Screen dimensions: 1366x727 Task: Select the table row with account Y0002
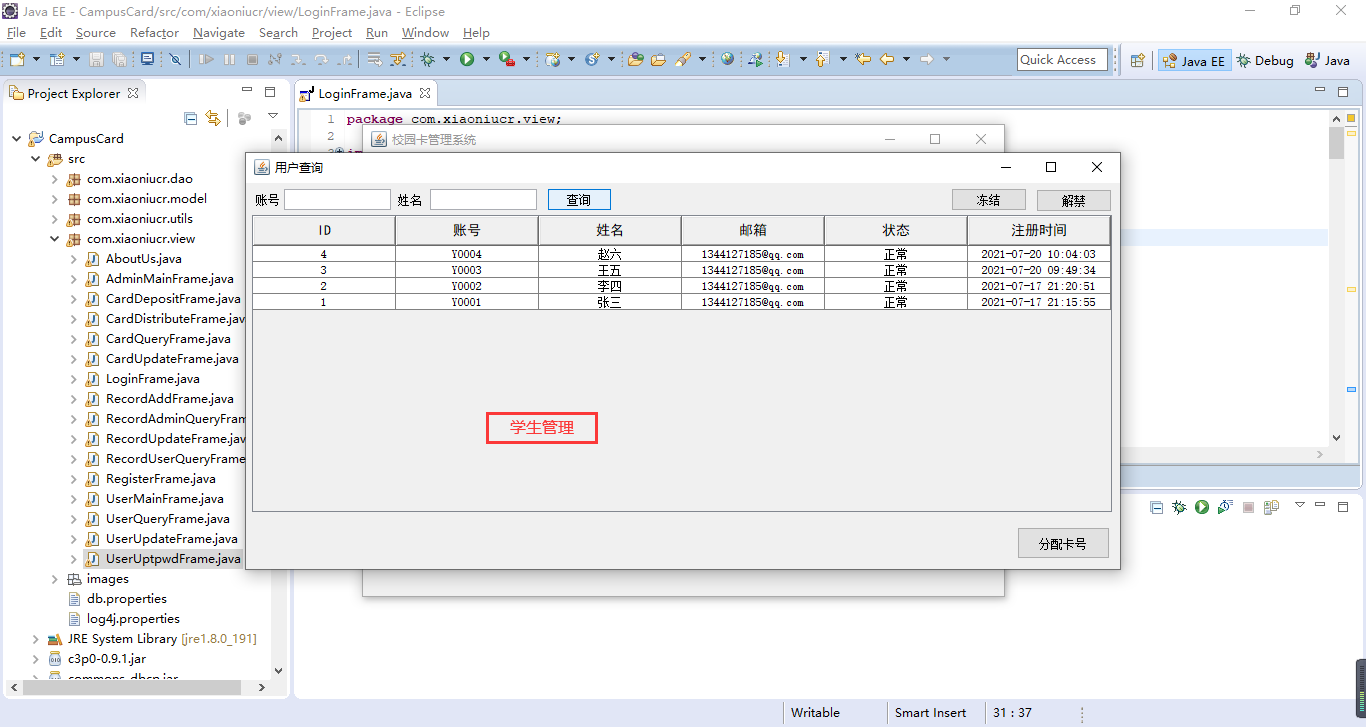click(x=681, y=286)
